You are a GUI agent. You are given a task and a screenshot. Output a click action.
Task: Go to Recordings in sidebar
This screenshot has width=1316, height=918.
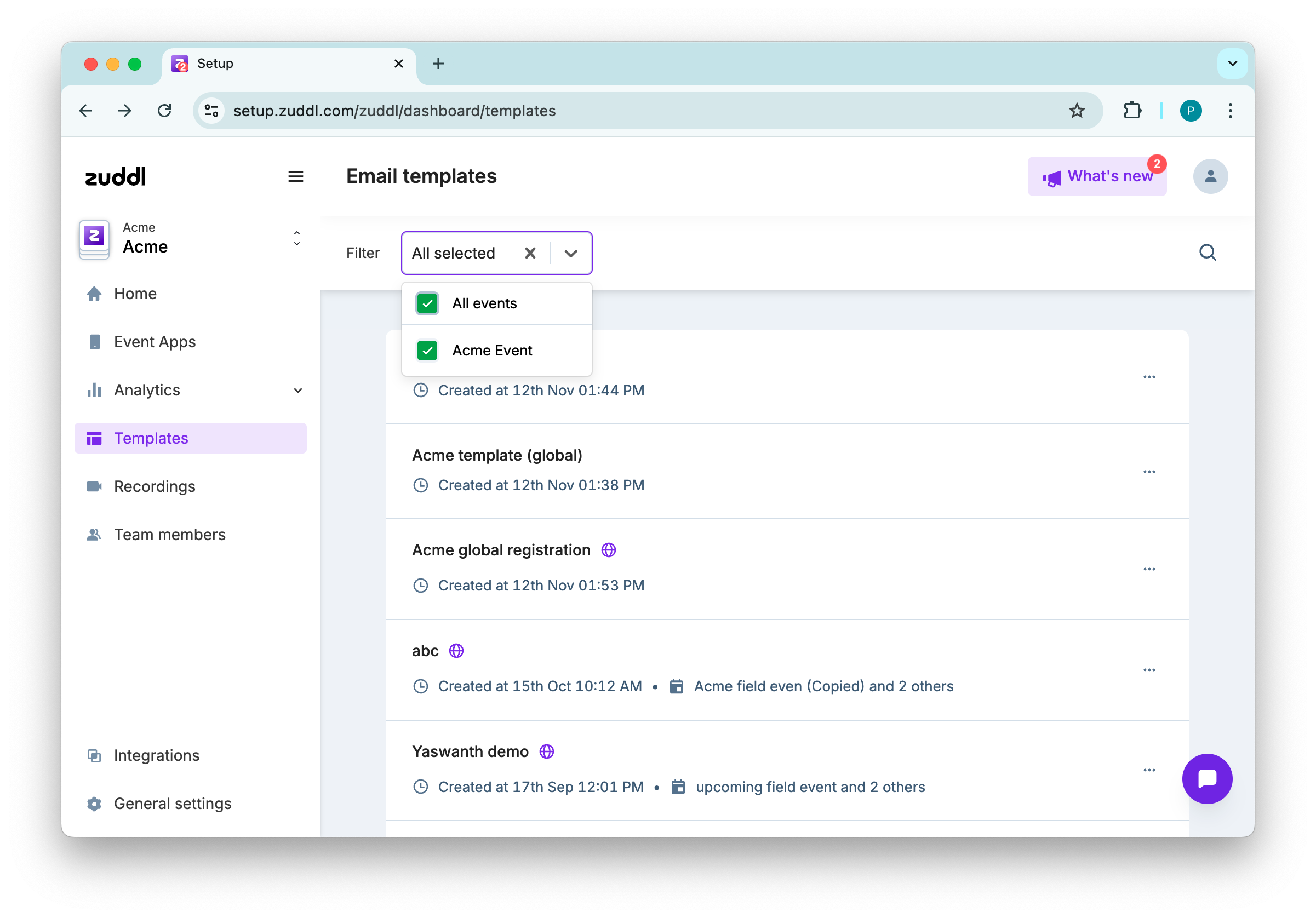click(x=154, y=486)
